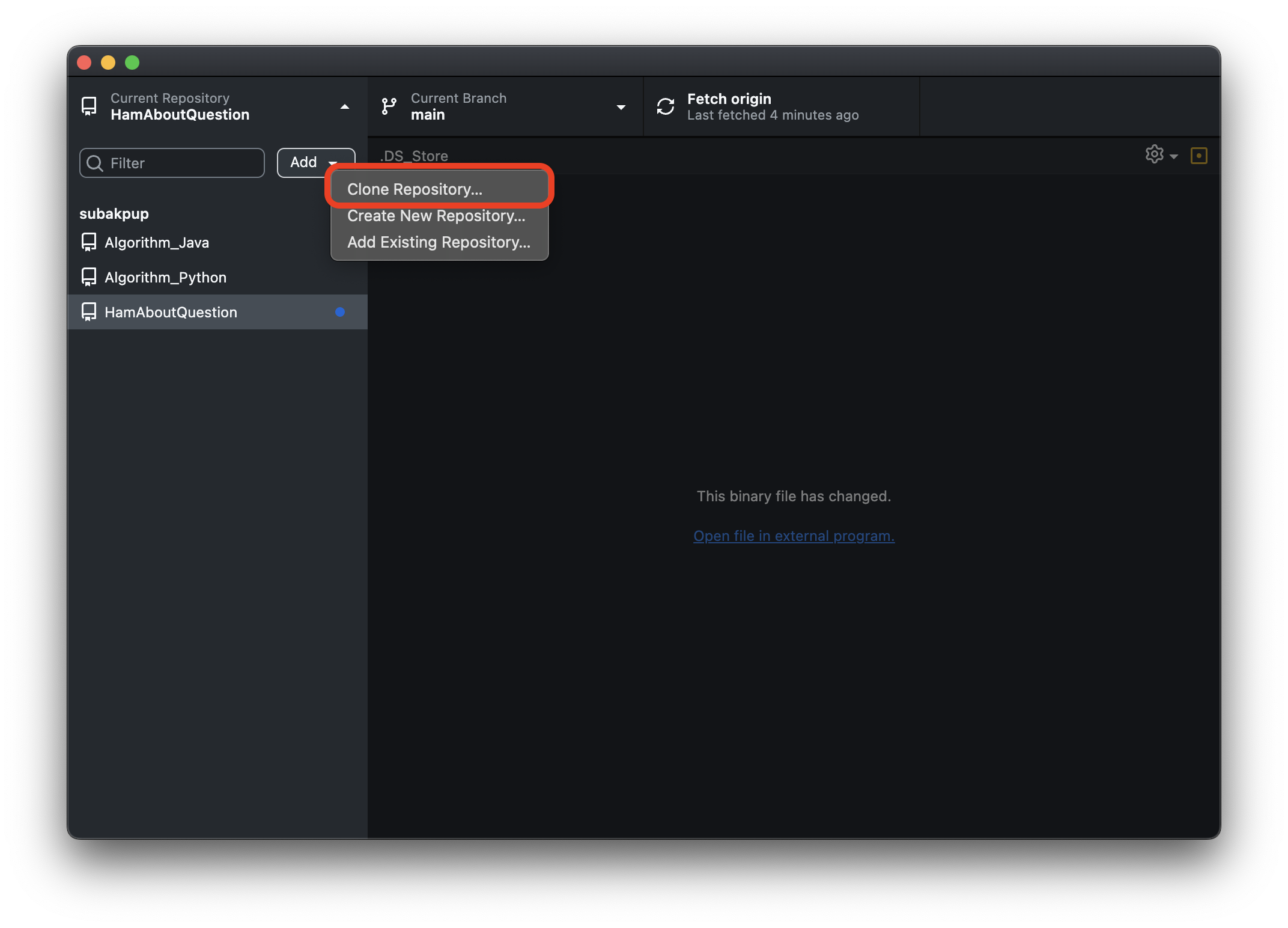1288x928 pixels.
Task: Click the blue uncommitted changes dot
Action: 340,312
